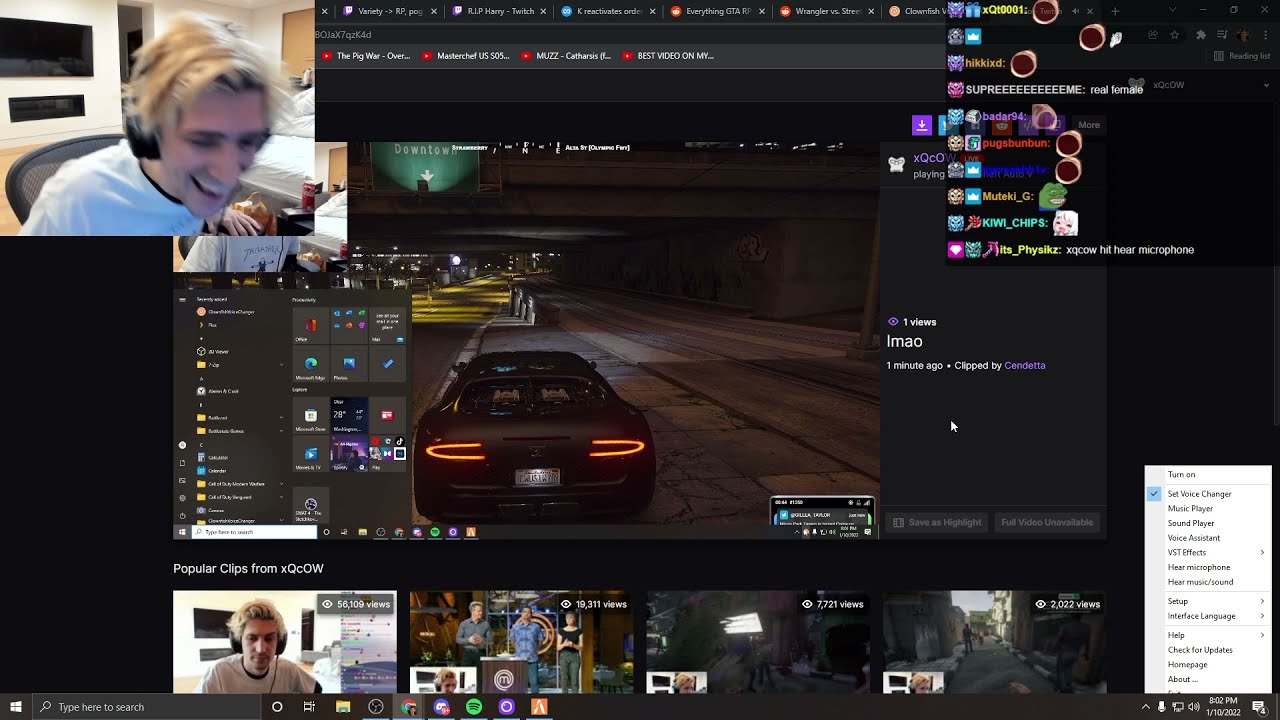Click the purple download clip button
Image resolution: width=1280 pixels, height=720 pixels.
click(921, 125)
